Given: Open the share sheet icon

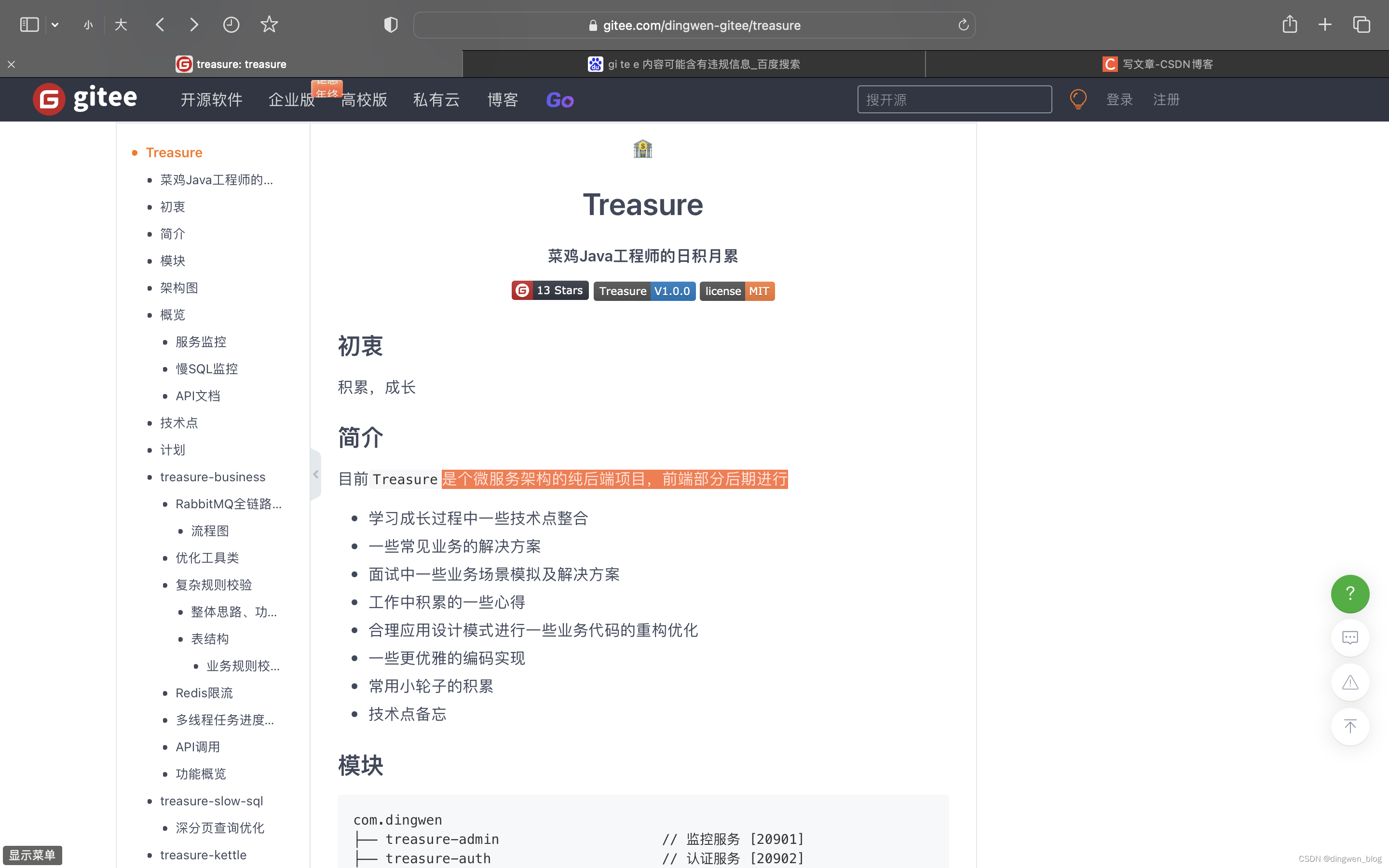Looking at the screenshot, I should point(1290,24).
